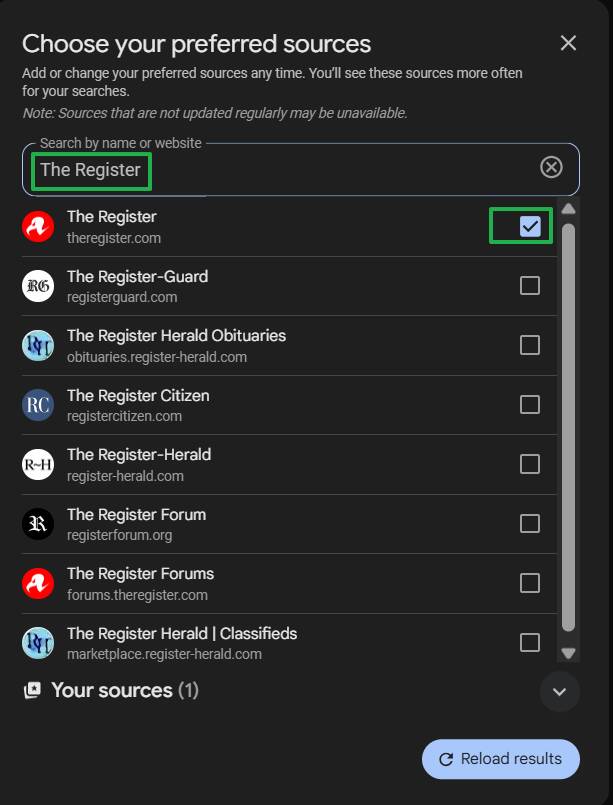Click 'The Register' source name
Screen dimensions: 613x805
[111, 217]
